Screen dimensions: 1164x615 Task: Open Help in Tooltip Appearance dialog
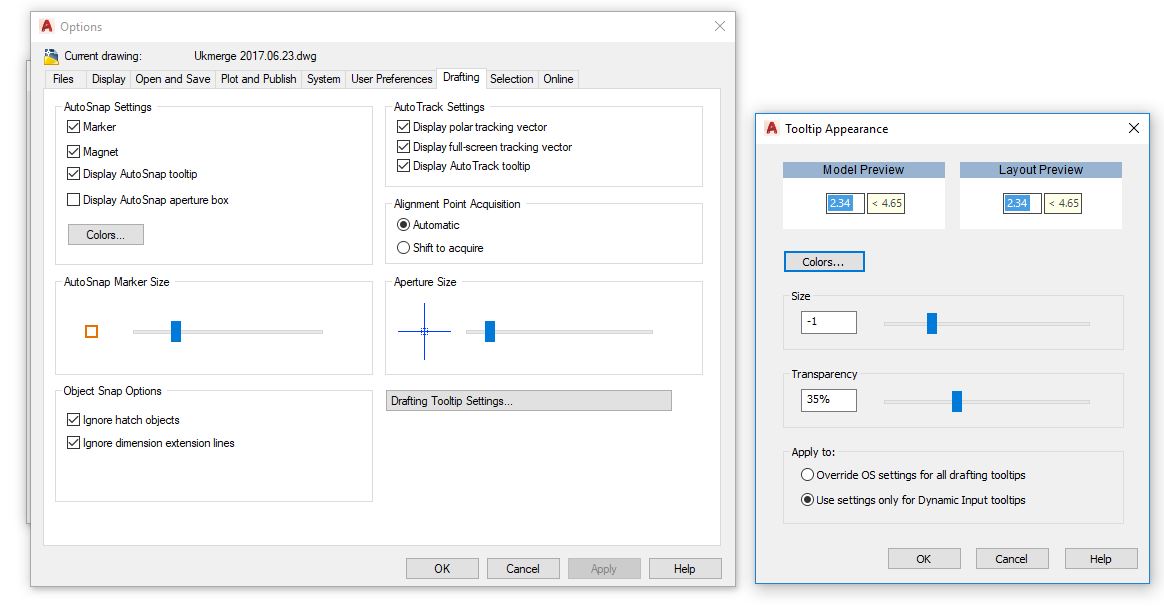1101,559
